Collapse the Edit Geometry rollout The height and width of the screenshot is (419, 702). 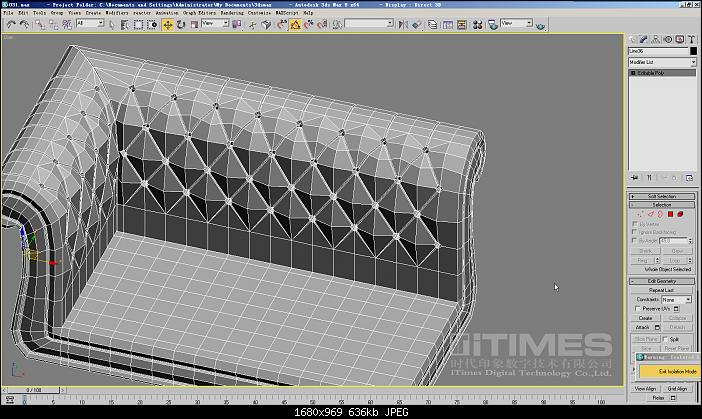661,281
